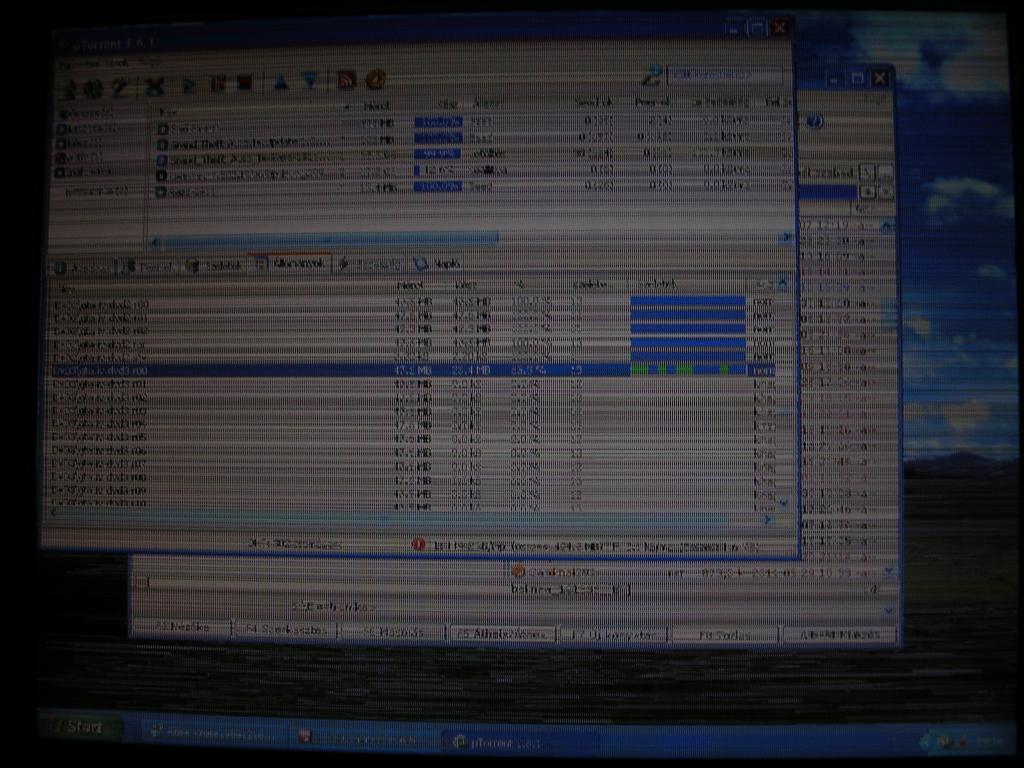Click the 12.6% progress bar in the torrent list
Viewport: 1024px width, 768px height.
click(x=438, y=170)
